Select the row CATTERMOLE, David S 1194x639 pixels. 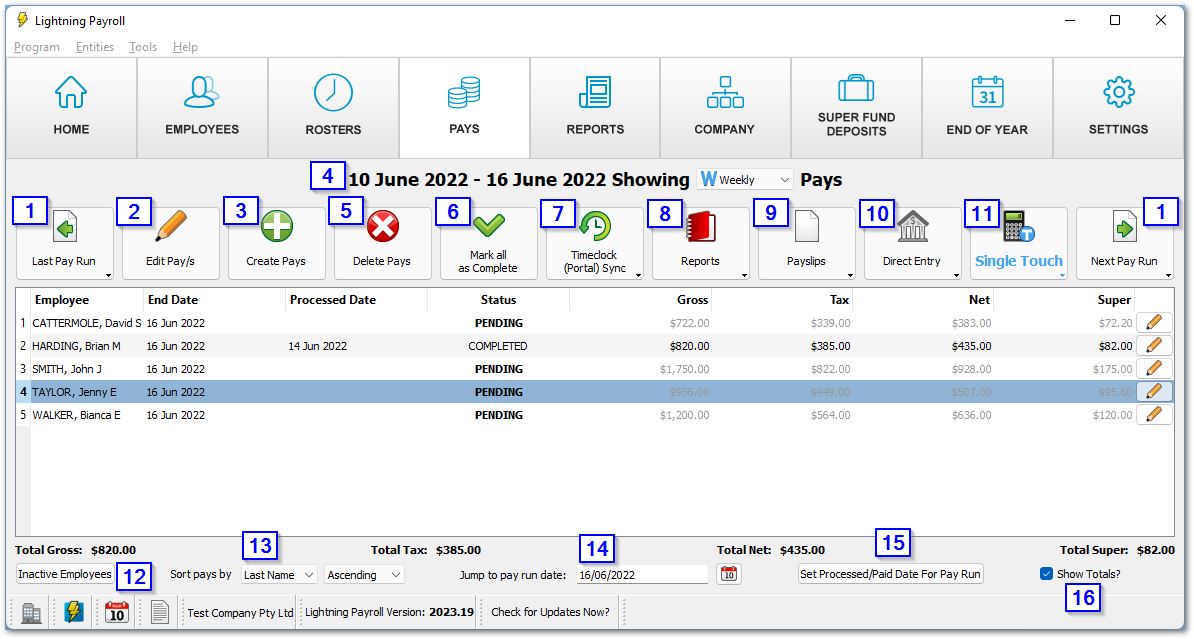click(x=594, y=323)
